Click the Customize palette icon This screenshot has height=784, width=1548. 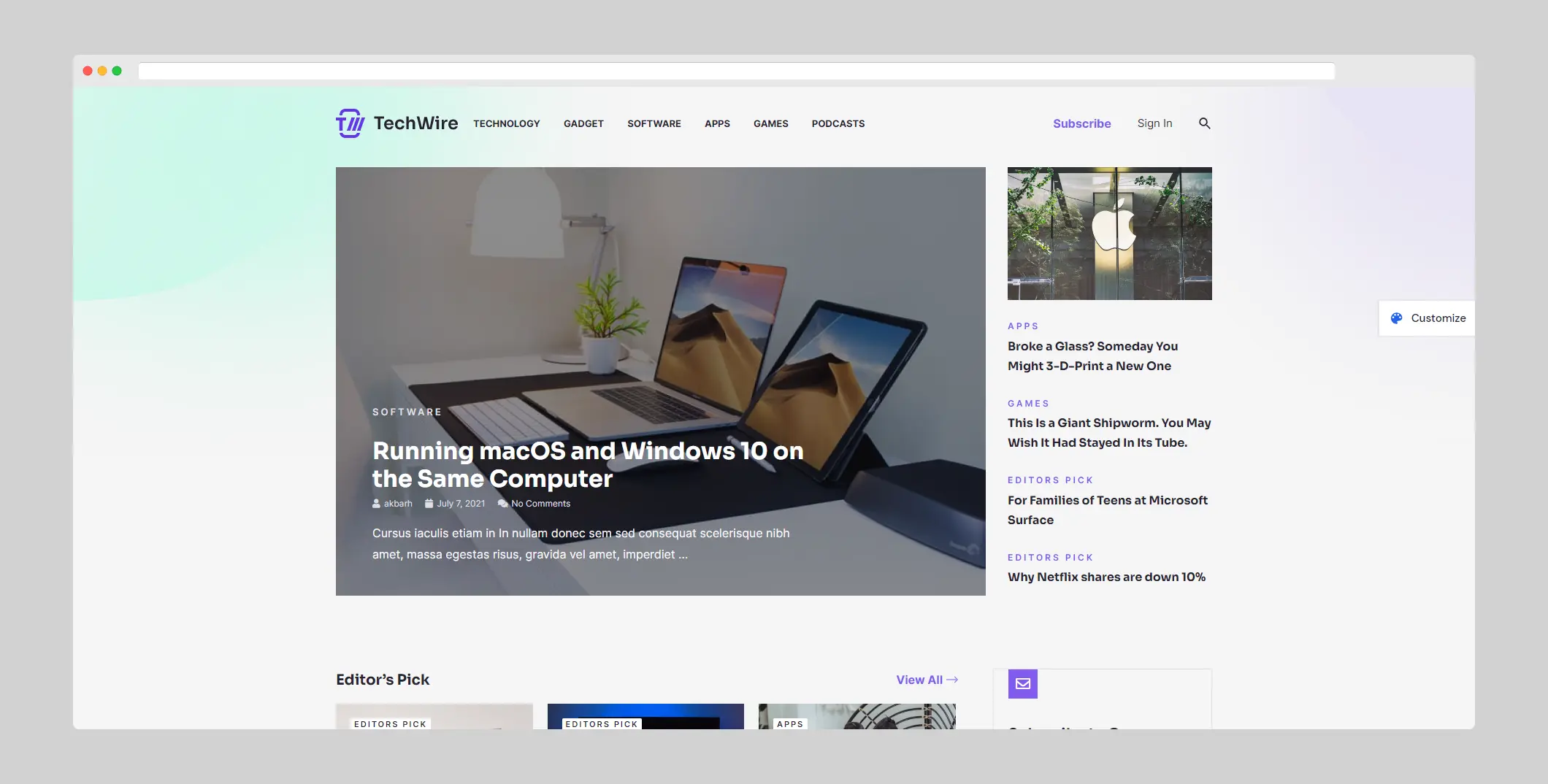point(1396,318)
